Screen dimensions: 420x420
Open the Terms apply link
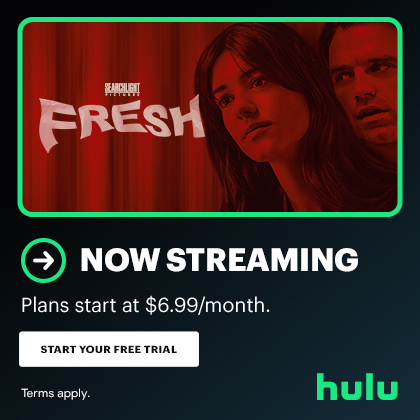tap(55, 393)
